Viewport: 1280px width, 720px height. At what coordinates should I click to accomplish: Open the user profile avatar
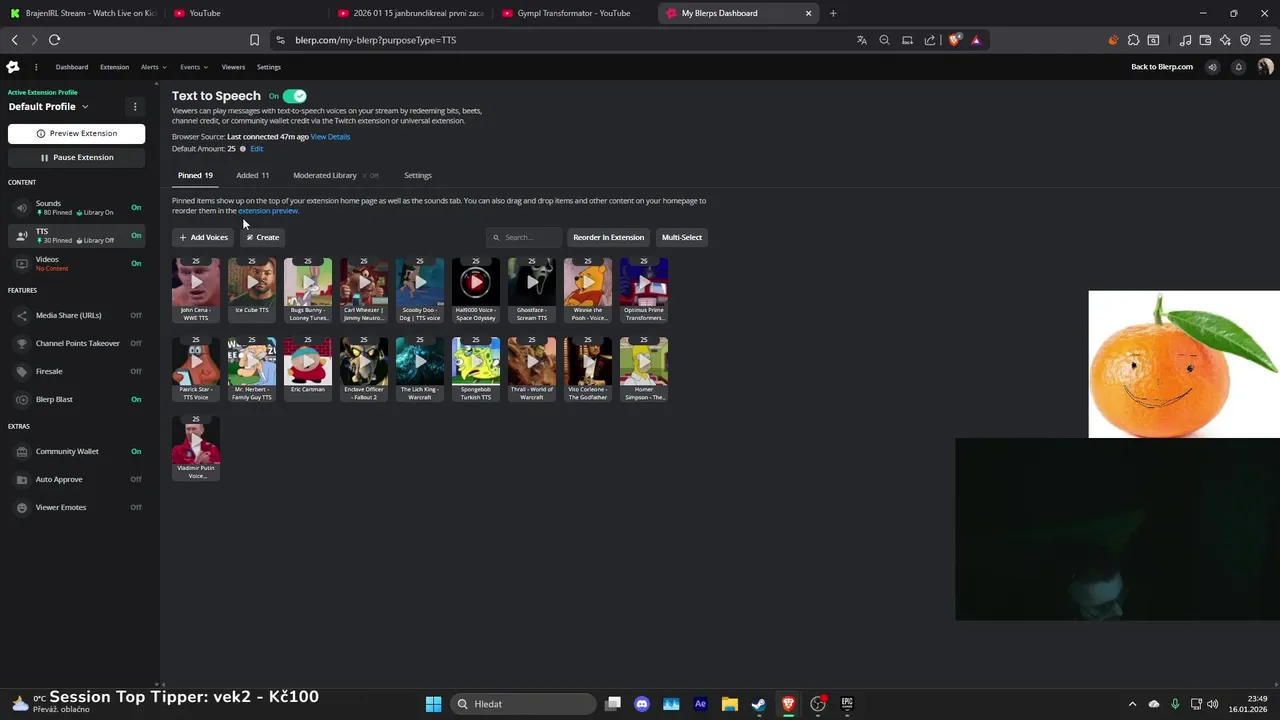point(1265,67)
